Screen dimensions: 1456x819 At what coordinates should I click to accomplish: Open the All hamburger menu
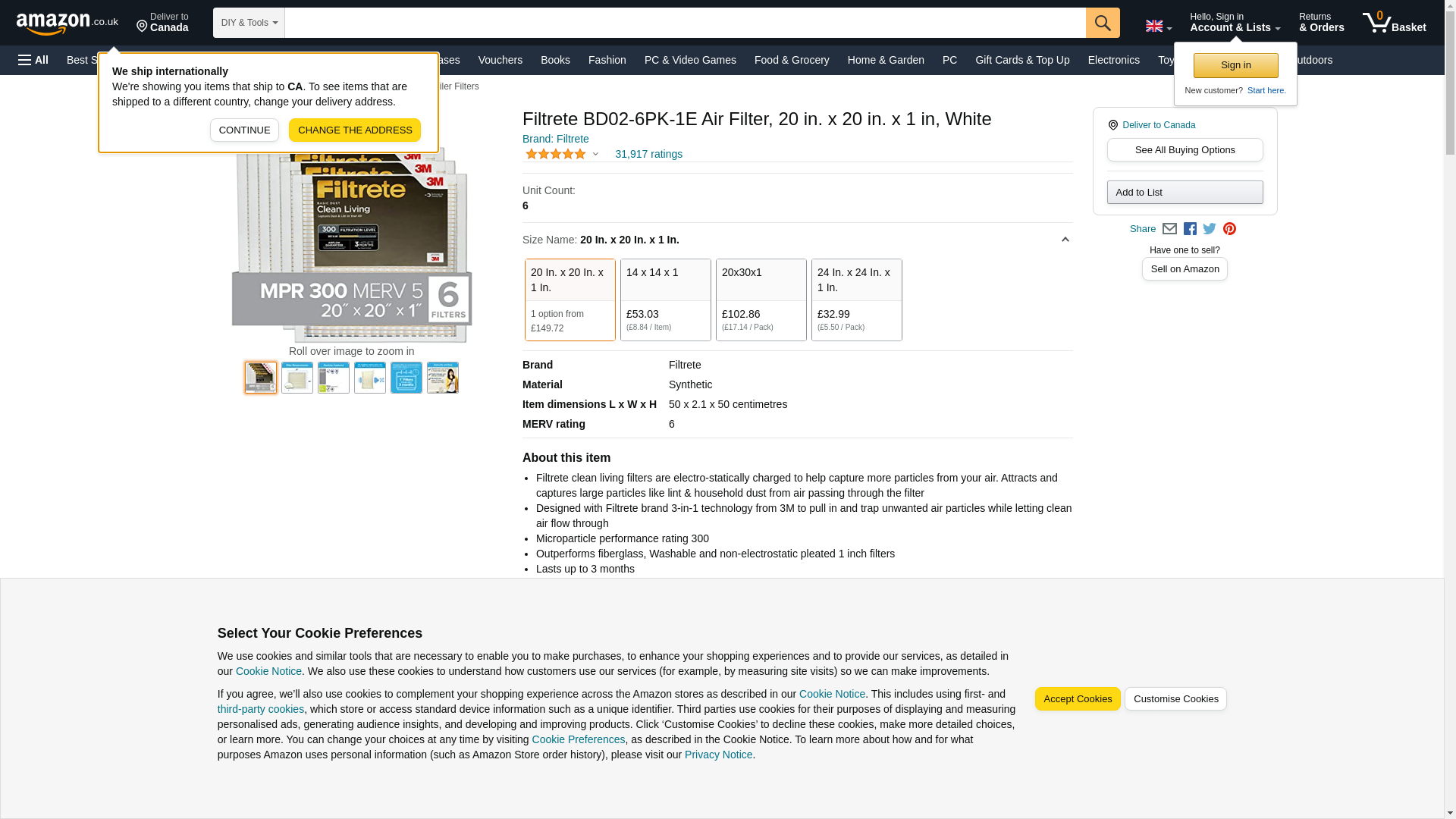click(x=33, y=60)
